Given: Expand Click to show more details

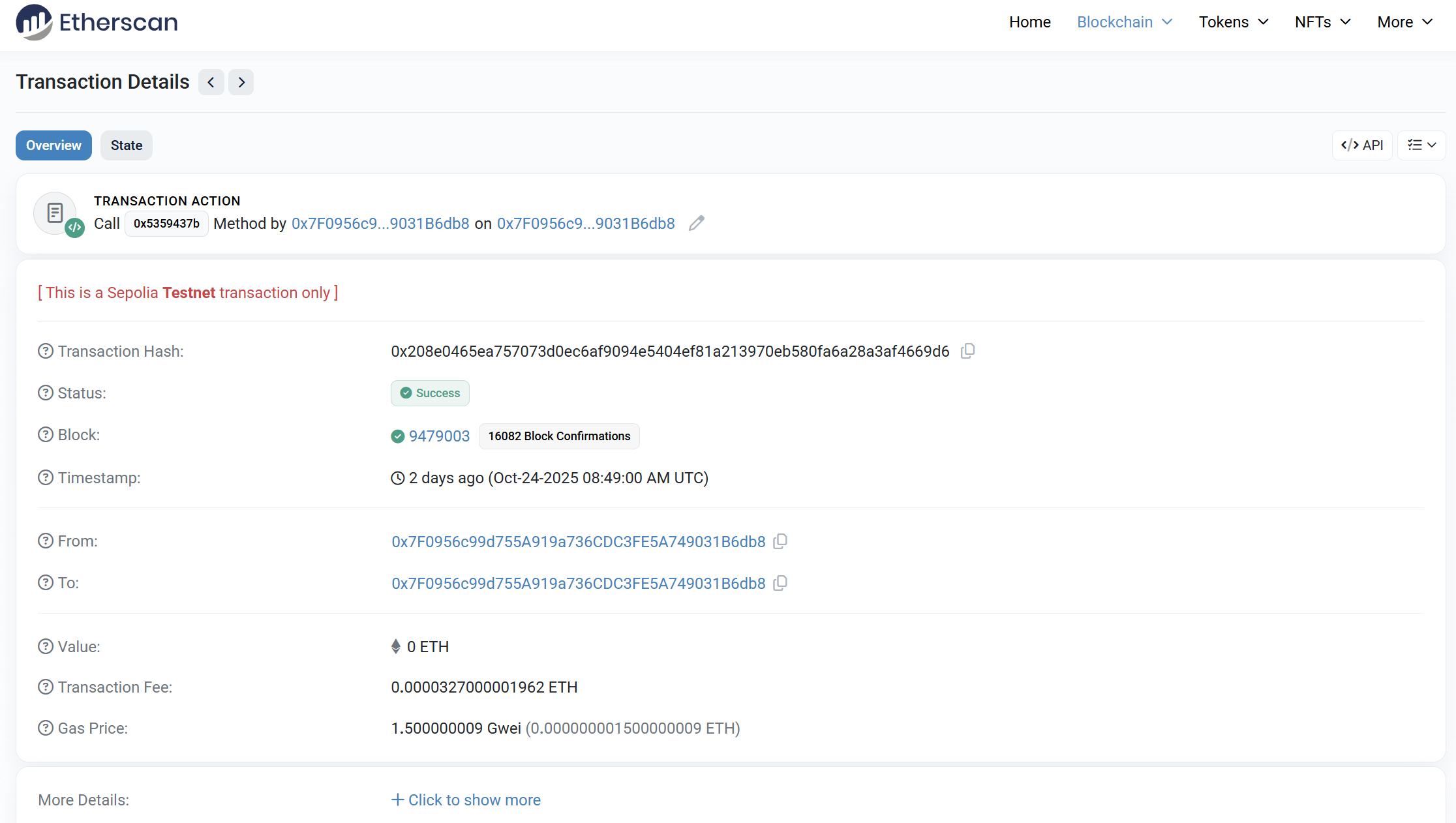Looking at the screenshot, I should (x=466, y=800).
